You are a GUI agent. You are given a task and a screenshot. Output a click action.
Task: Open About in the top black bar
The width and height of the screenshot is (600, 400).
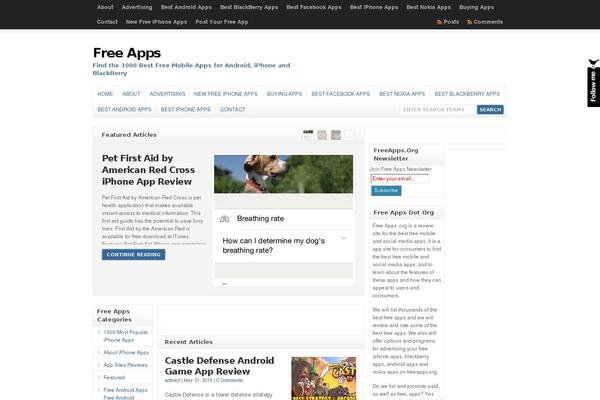(105, 7)
